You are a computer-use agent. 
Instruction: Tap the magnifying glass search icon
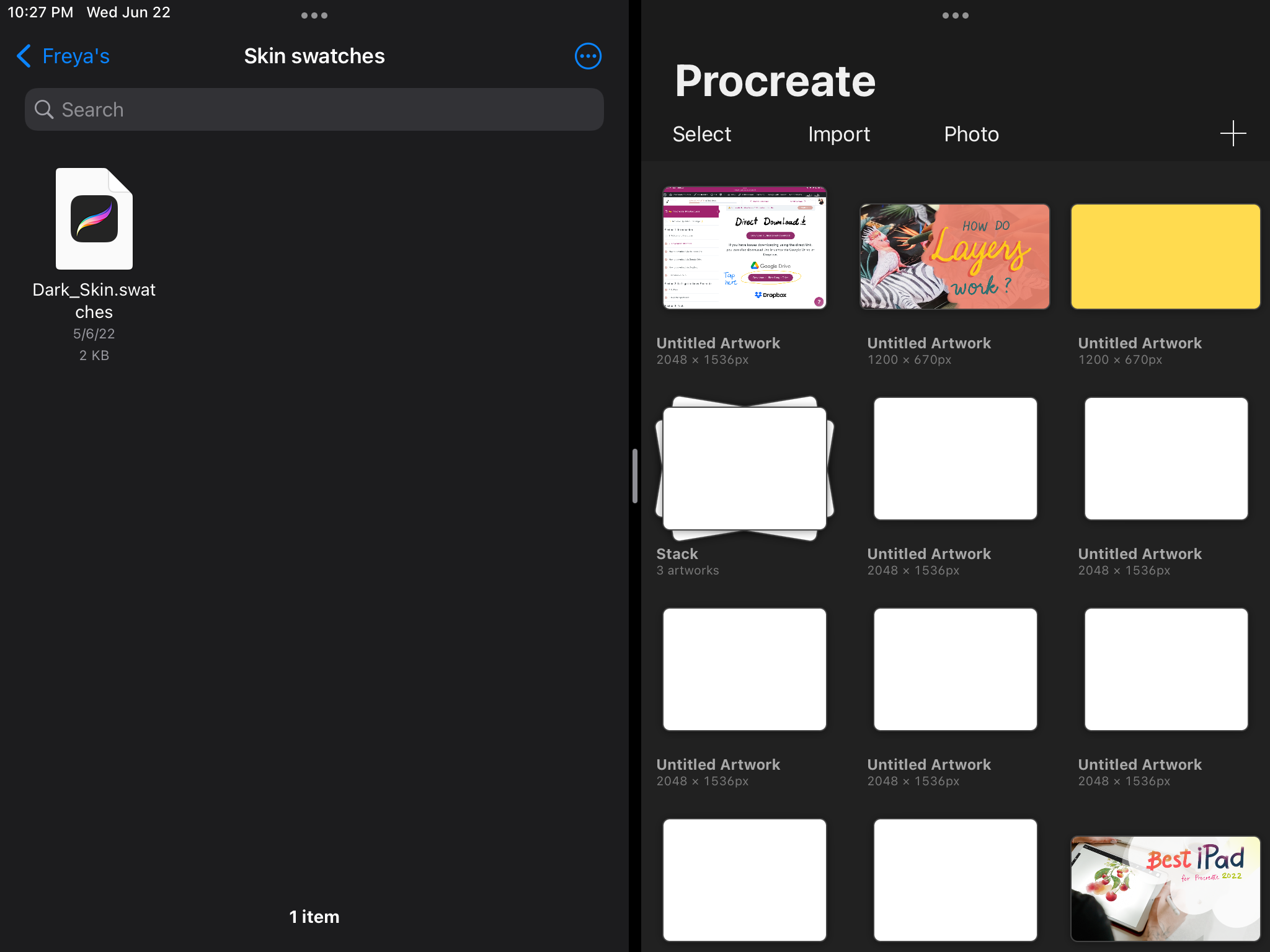(44, 110)
